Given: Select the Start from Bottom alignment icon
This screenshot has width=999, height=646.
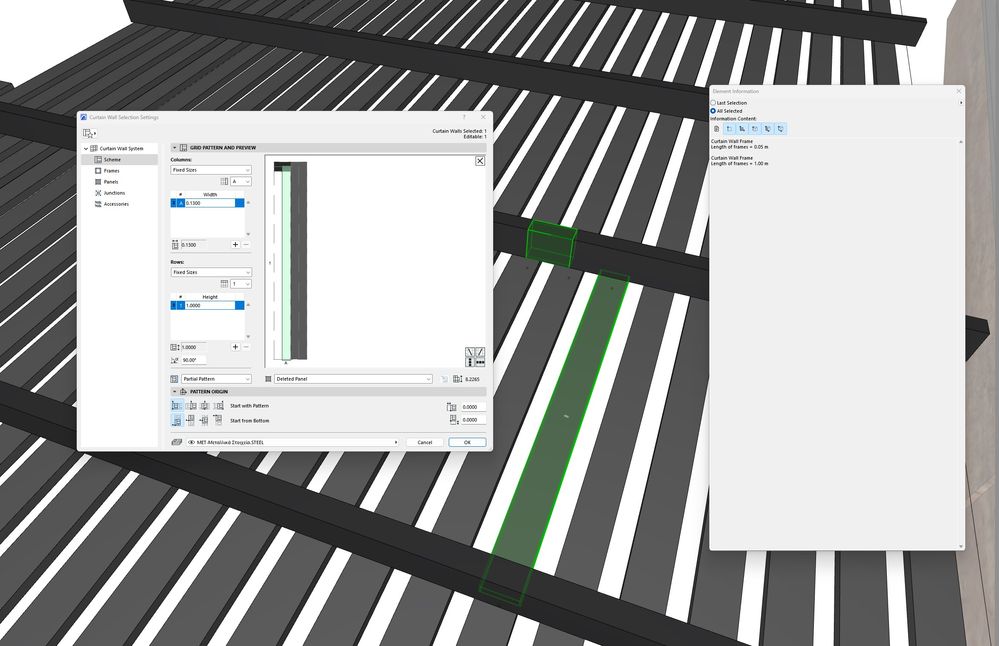Looking at the screenshot, I should click(175, 420).
